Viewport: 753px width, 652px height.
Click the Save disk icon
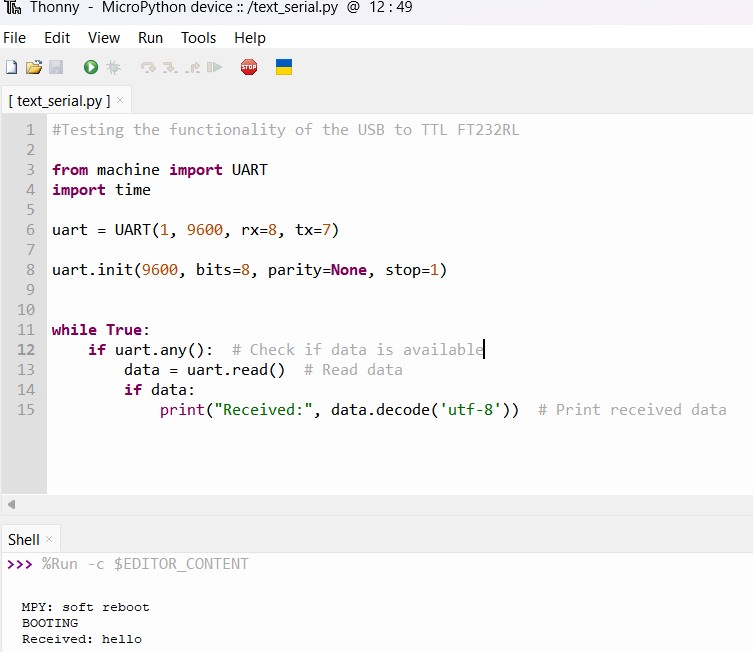click(x=56, y=67)
